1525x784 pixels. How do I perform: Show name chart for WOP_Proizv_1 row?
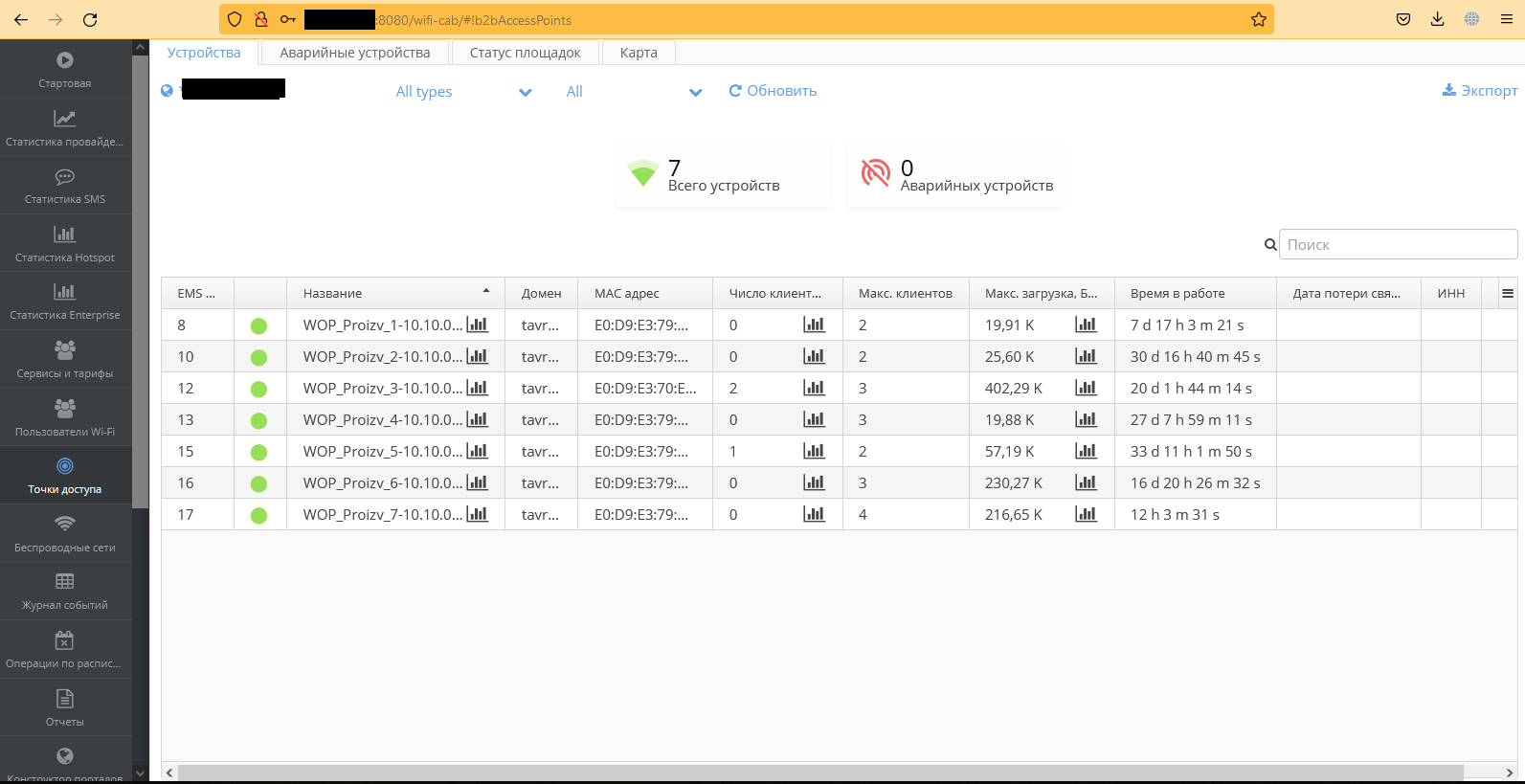pos(477,325)
